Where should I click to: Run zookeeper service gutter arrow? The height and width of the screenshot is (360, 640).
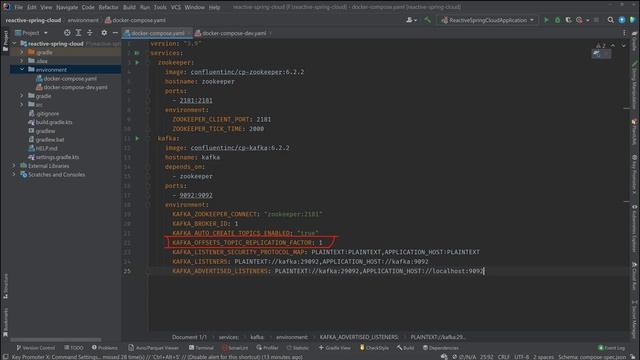click(137, 62)
